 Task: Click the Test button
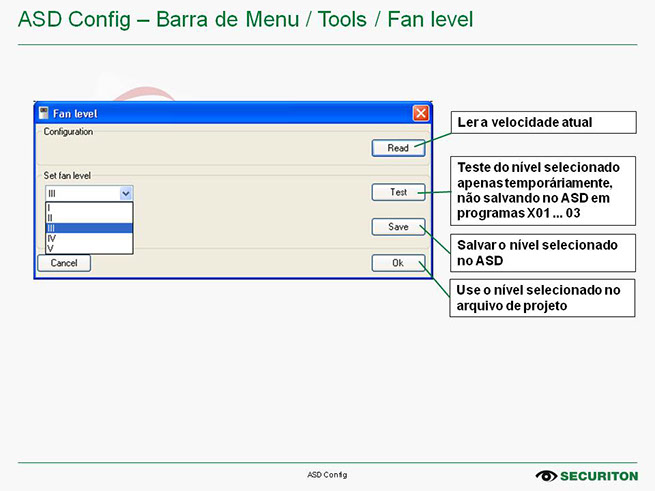(x=398, y=192)
